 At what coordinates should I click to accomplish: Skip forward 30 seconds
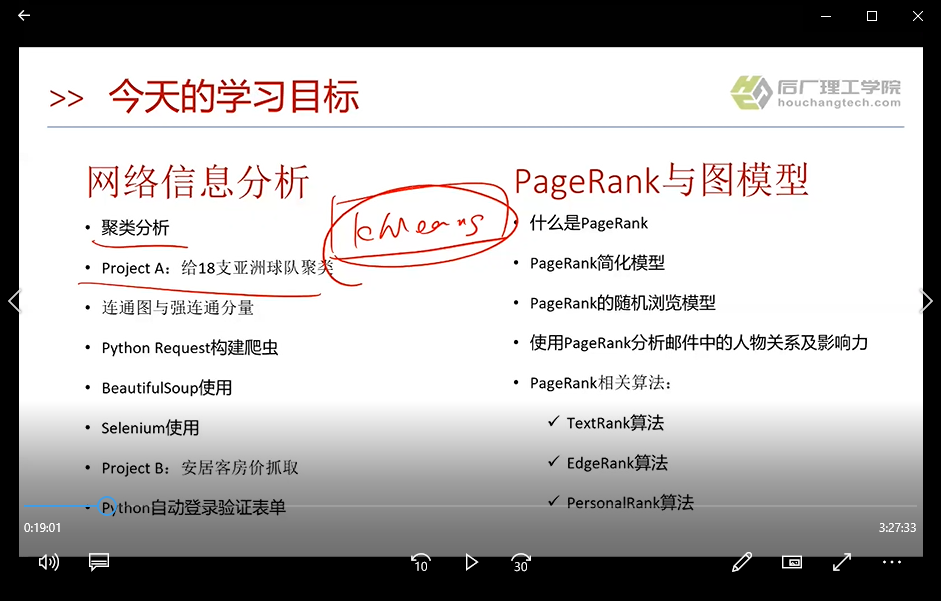521,563
